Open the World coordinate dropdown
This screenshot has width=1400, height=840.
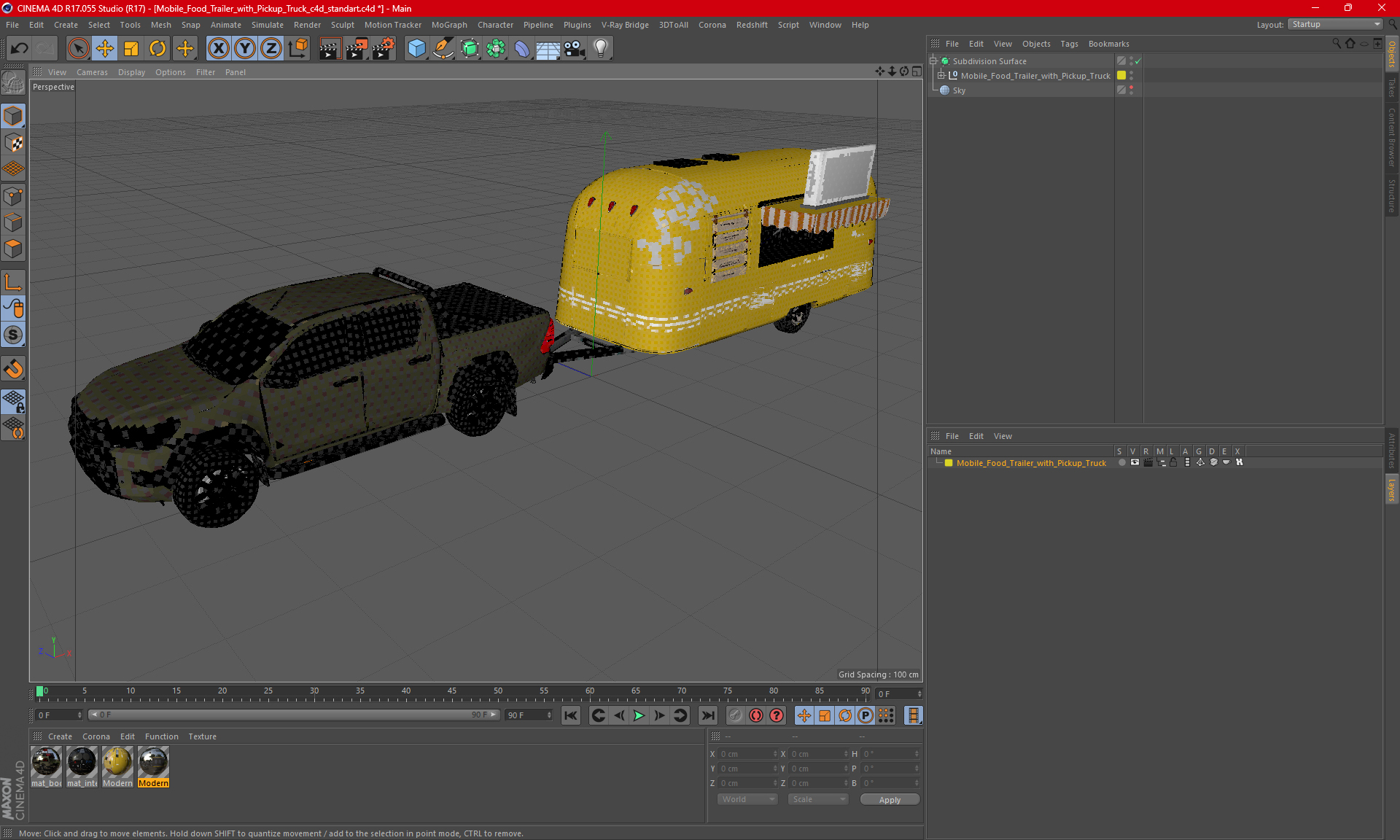click(x=747, y=799)
